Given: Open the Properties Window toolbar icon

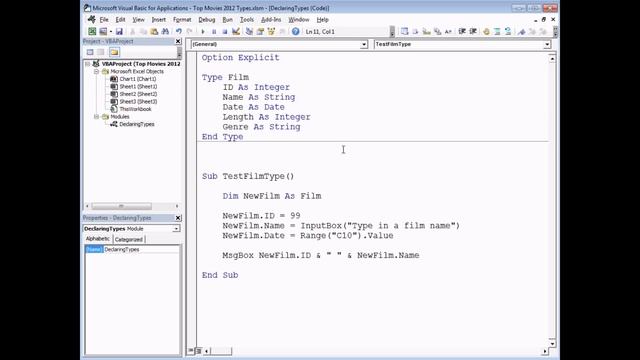Looking at the screenshot, I should click(260, 31).
